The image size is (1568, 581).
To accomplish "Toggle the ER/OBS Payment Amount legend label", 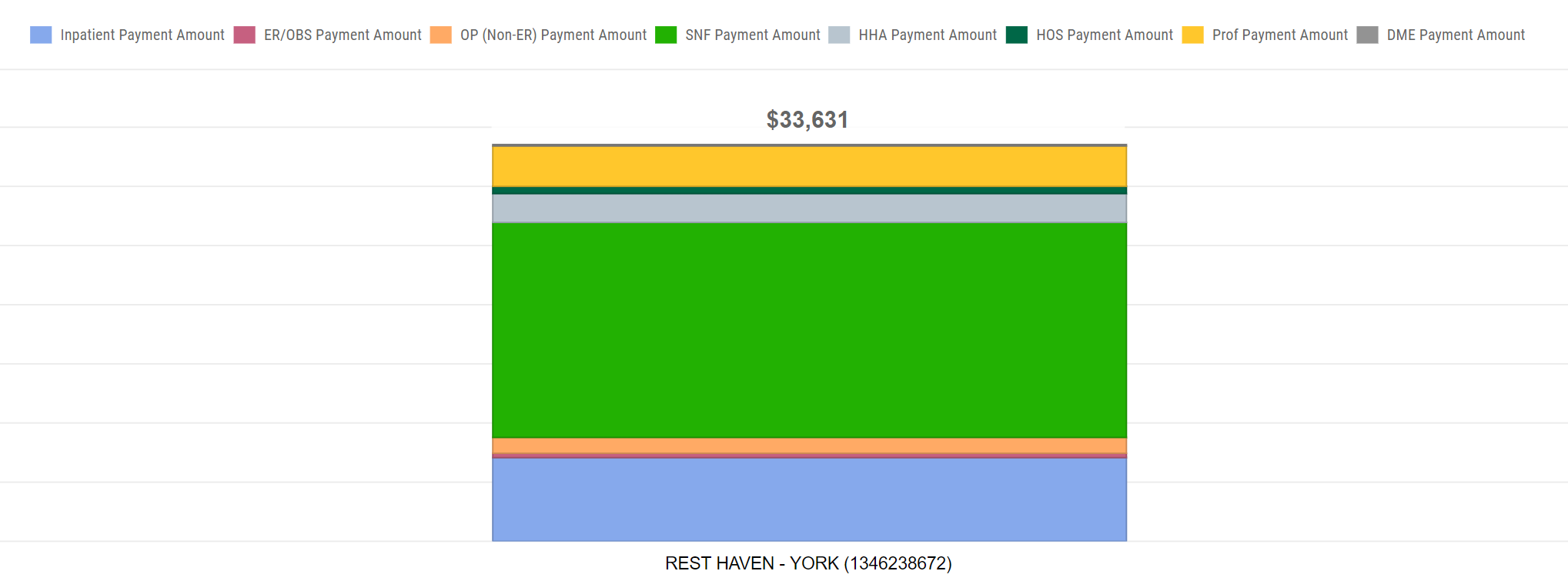I will point(343,35).
